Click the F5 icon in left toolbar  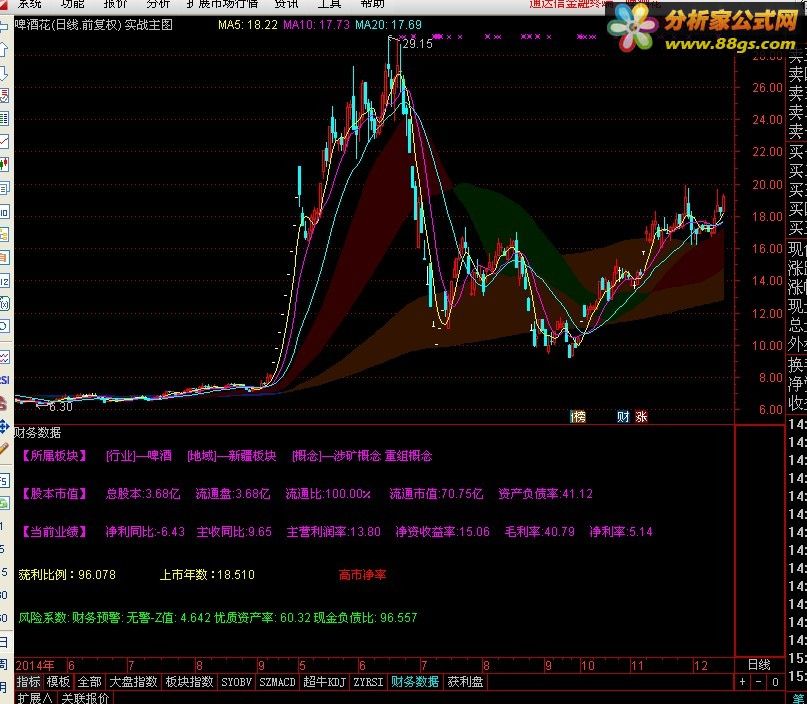(x=4, y=481)
